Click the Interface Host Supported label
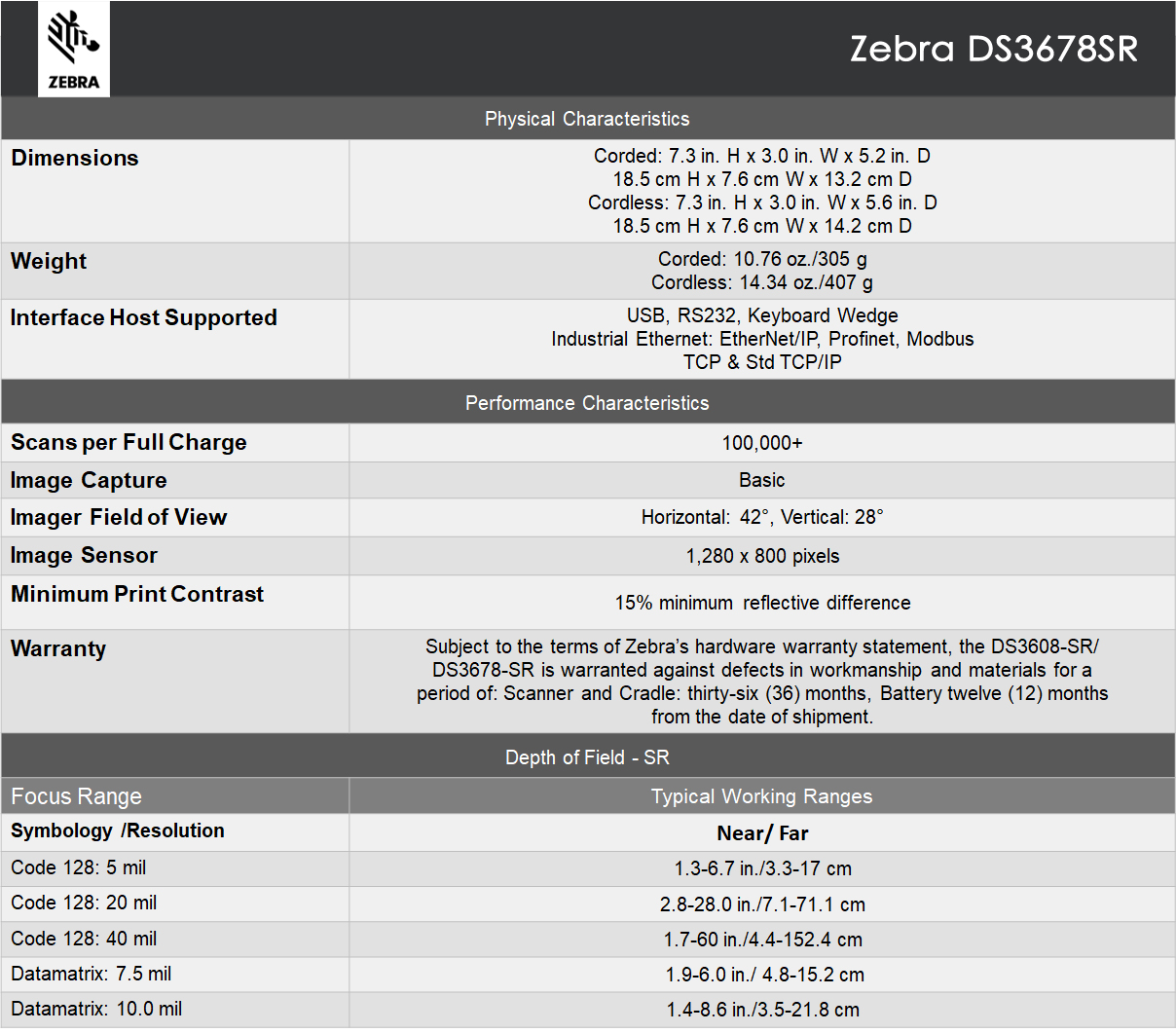 [144, 317]
